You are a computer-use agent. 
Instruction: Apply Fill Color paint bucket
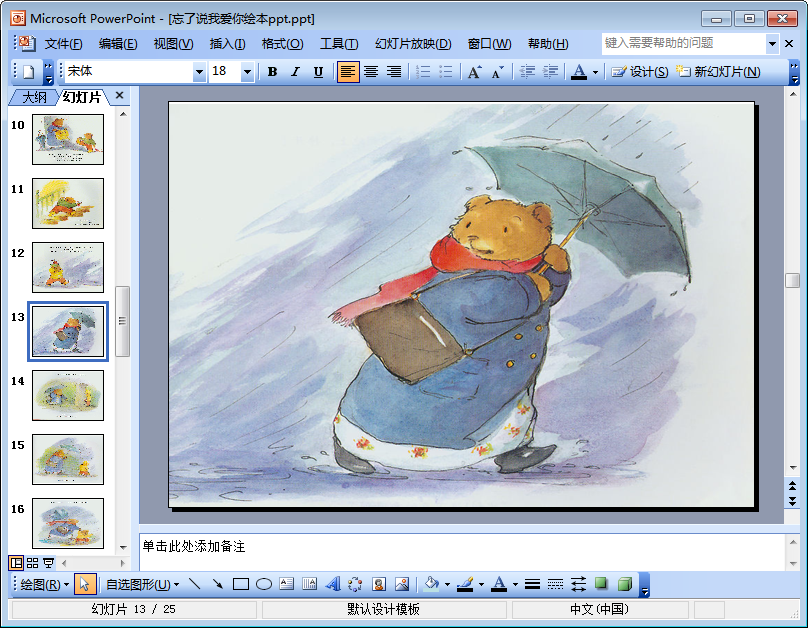tap(431, 584)
